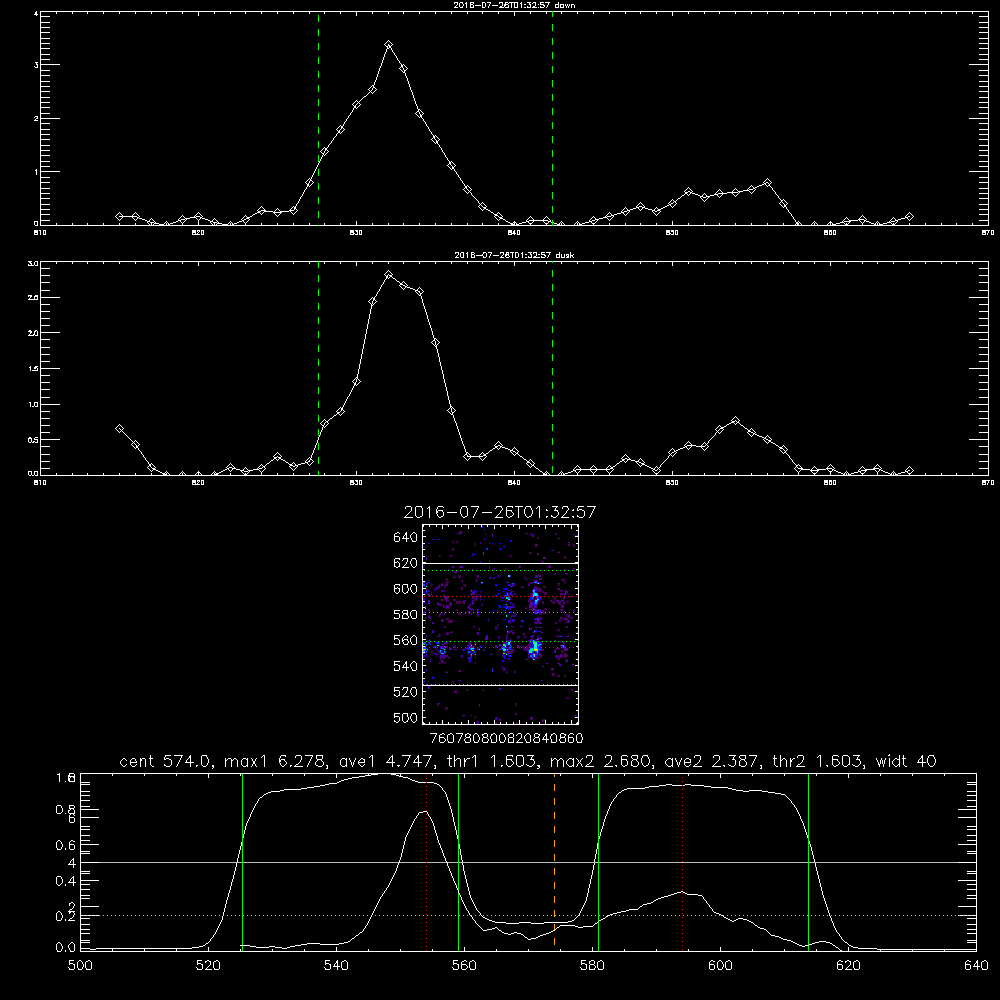Click the secondary peak diamond near 856 in dawn plot
This screenshot has height=1000, width=1000.
click(x=767, y=182)
